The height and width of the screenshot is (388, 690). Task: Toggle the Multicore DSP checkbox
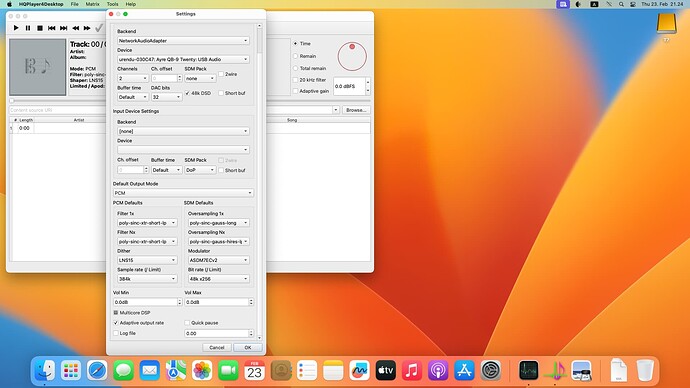pyautogui.click(x=116, y=312)
